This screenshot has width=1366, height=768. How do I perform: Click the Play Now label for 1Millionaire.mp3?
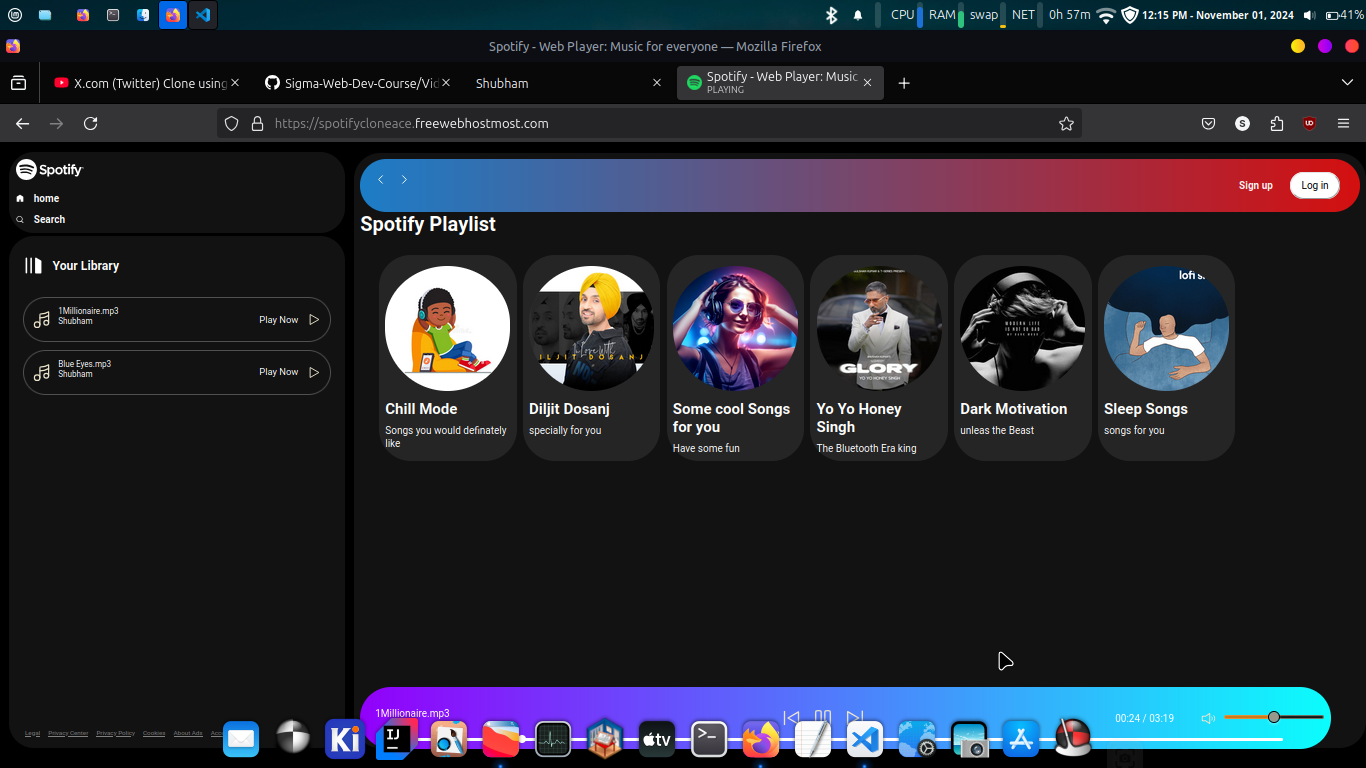278,320
